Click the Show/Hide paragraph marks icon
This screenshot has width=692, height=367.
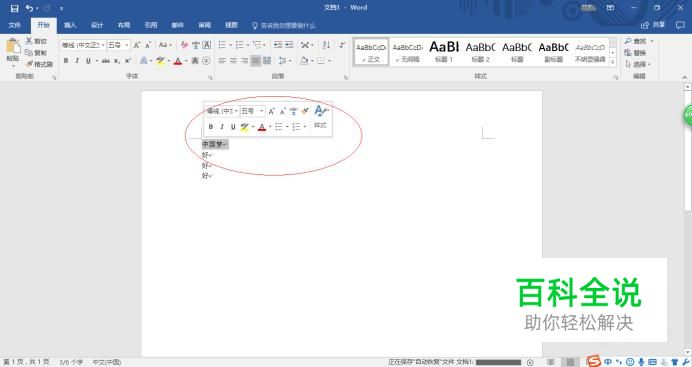click(x=342, y=45)
